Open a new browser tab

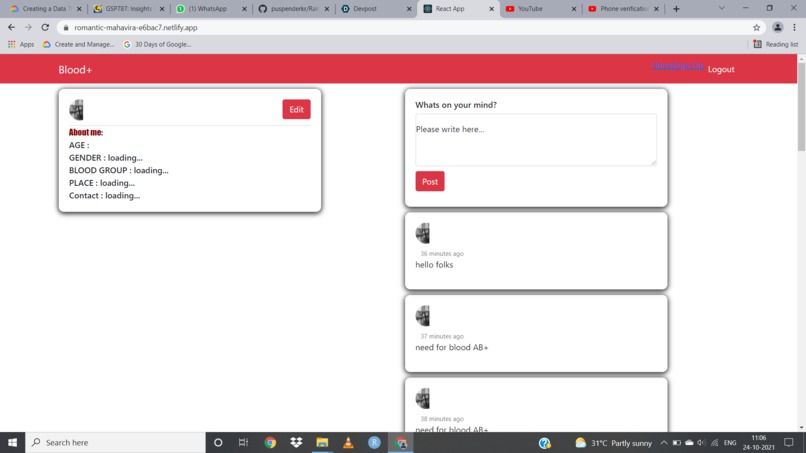(x=676, y=9)
